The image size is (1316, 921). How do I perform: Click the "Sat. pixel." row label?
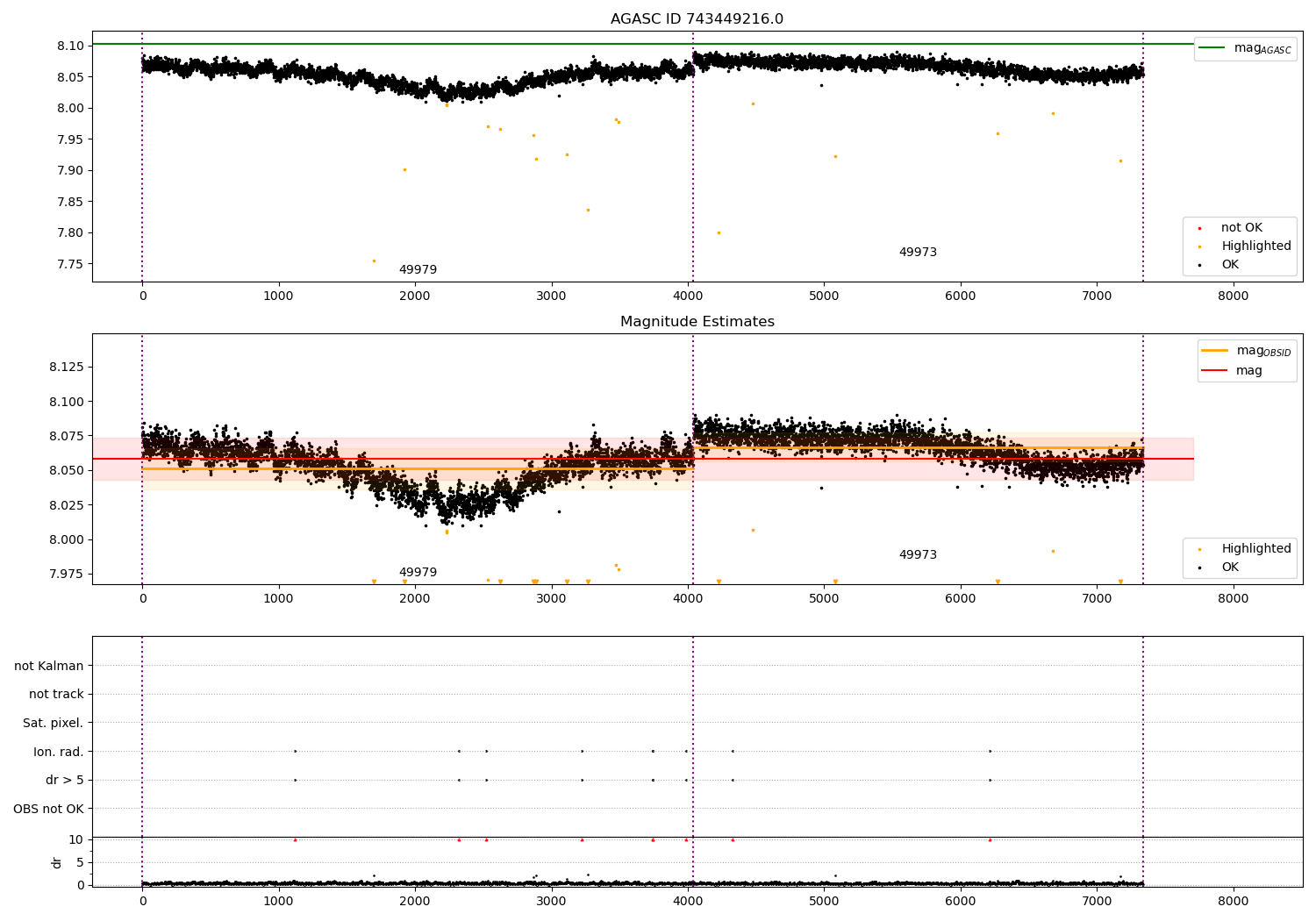pyautogui.click(x=54, y=723)
